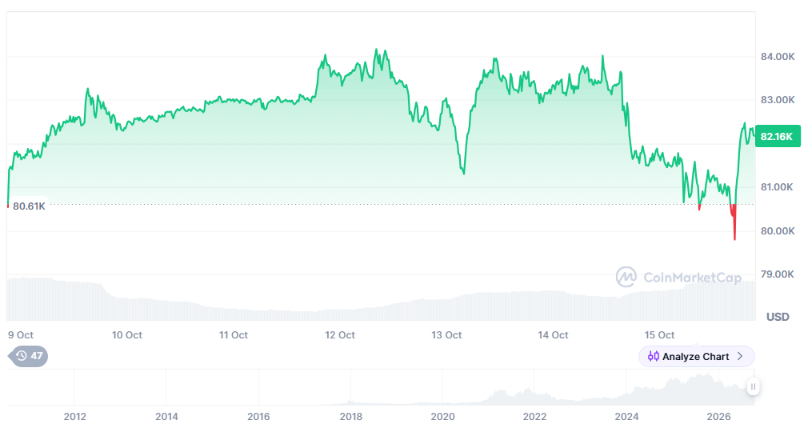Expand the Analyze Chart chevron arrow
Screen dimensions: 811x422
click(x=740, y=356)
